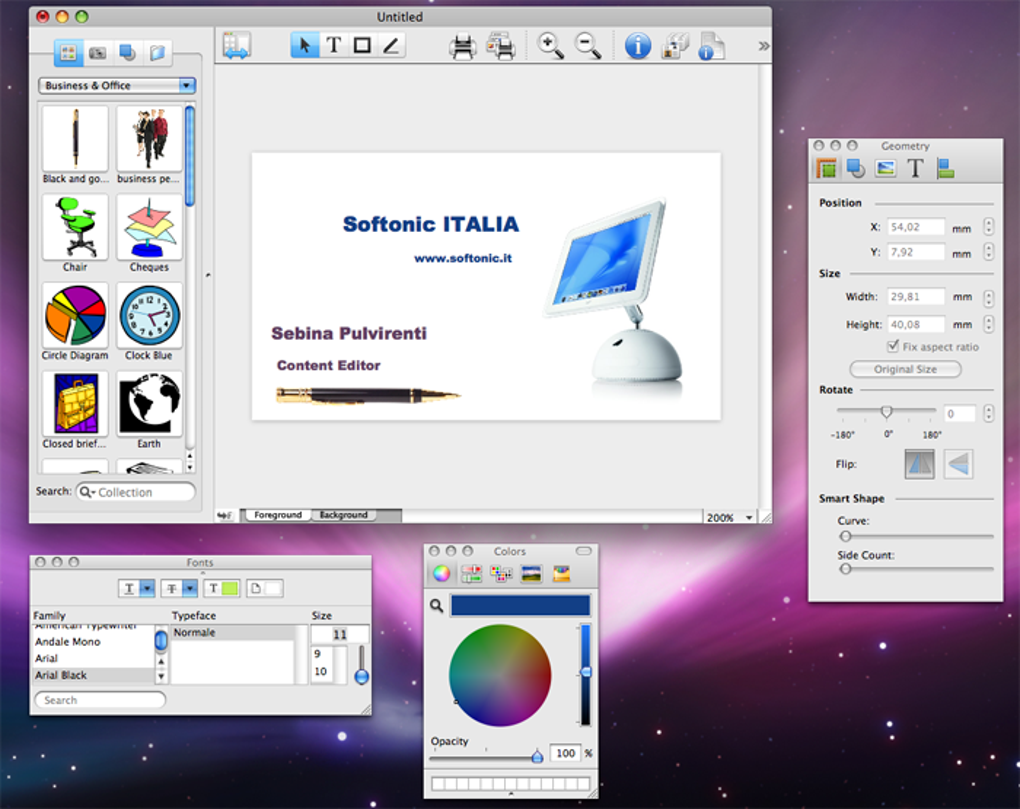Click the Original Size button
The image size is (1020, 809).
click(905, 369)
